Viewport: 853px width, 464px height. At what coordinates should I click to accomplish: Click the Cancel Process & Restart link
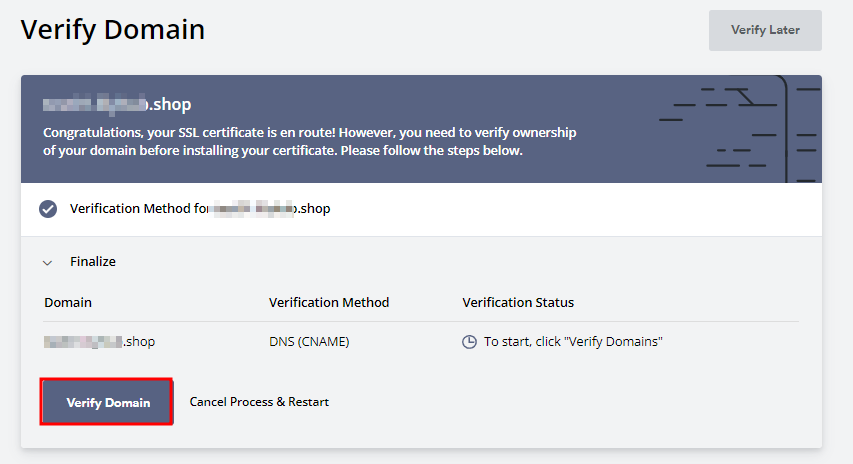(x=259, y=402)
